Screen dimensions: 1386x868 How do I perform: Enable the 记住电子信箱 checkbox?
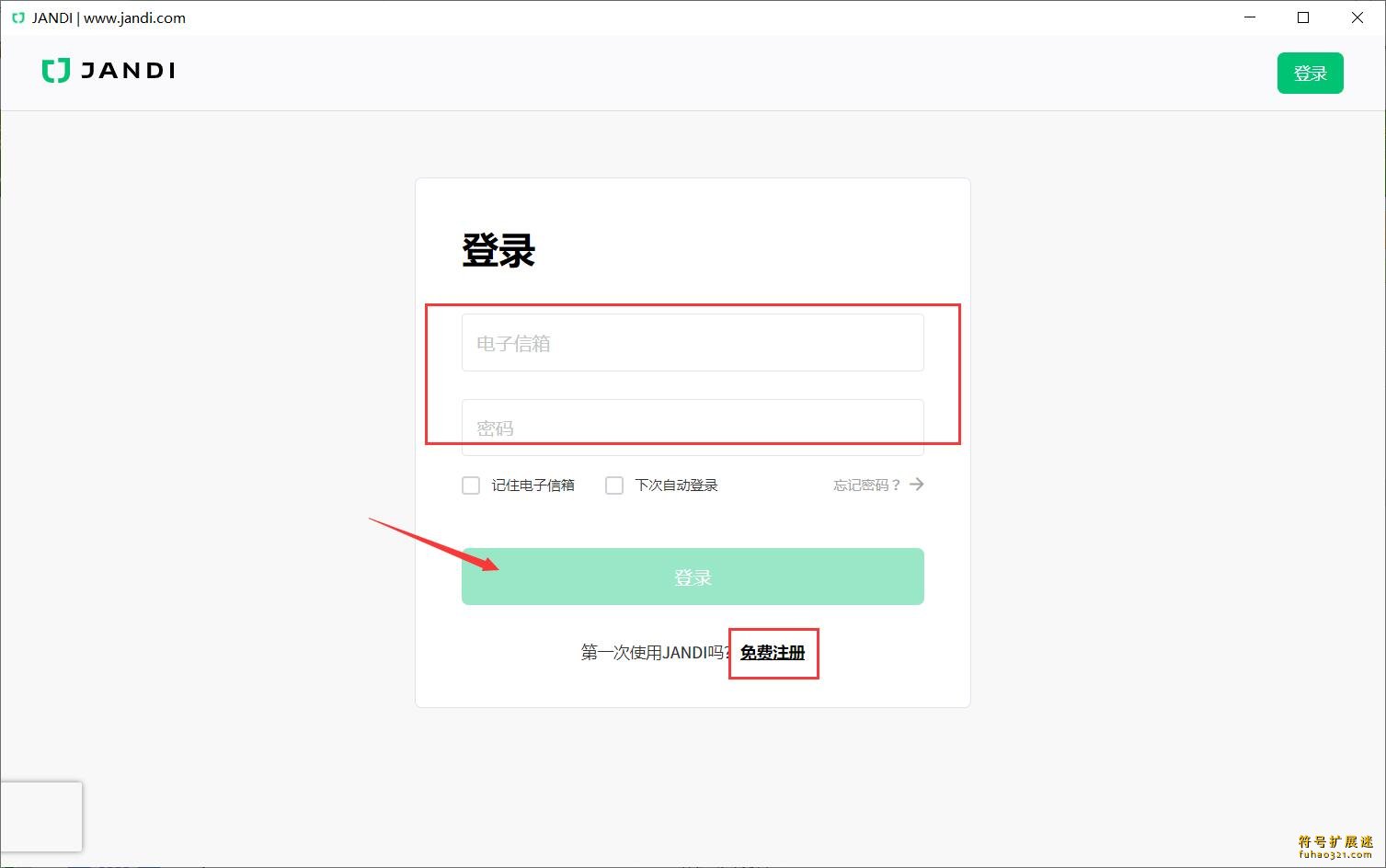tap(471, 485)
